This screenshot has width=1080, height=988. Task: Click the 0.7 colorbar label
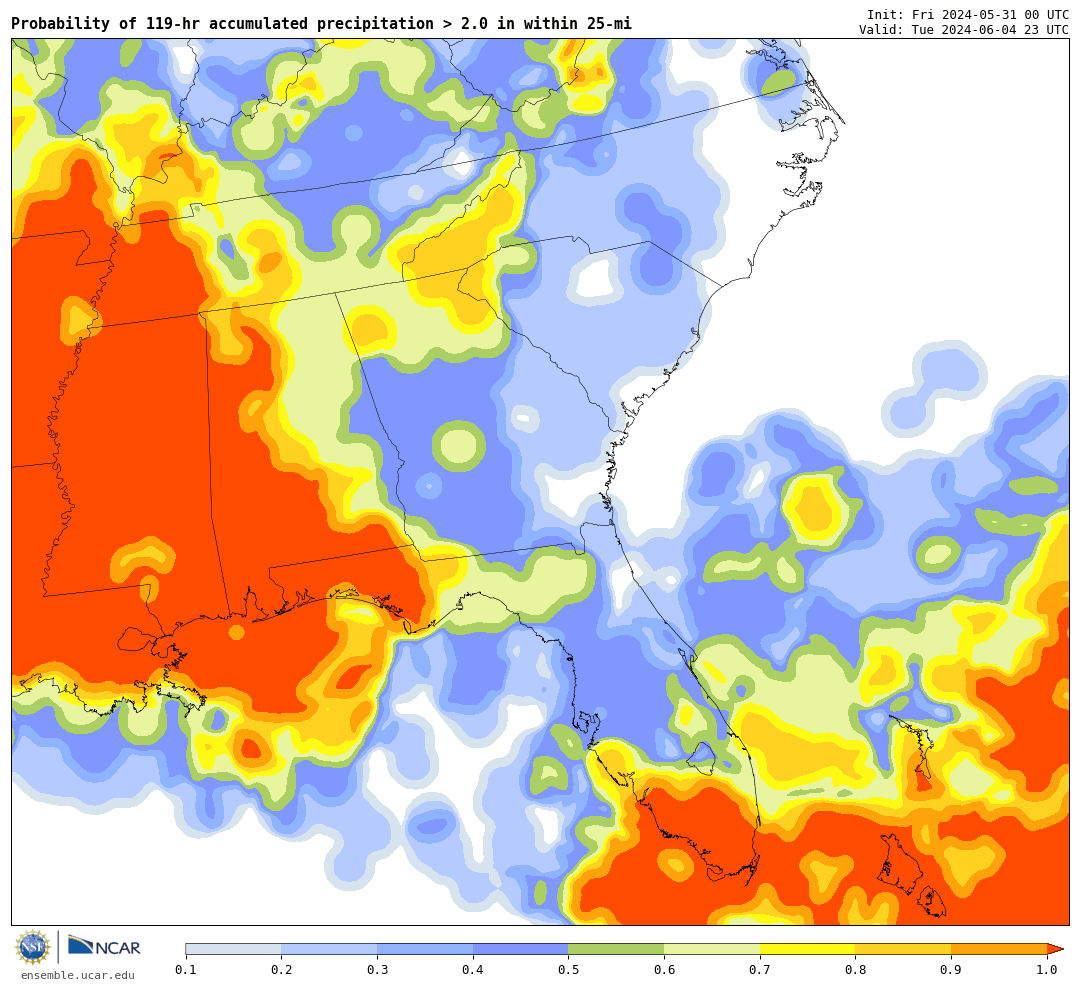760,970
